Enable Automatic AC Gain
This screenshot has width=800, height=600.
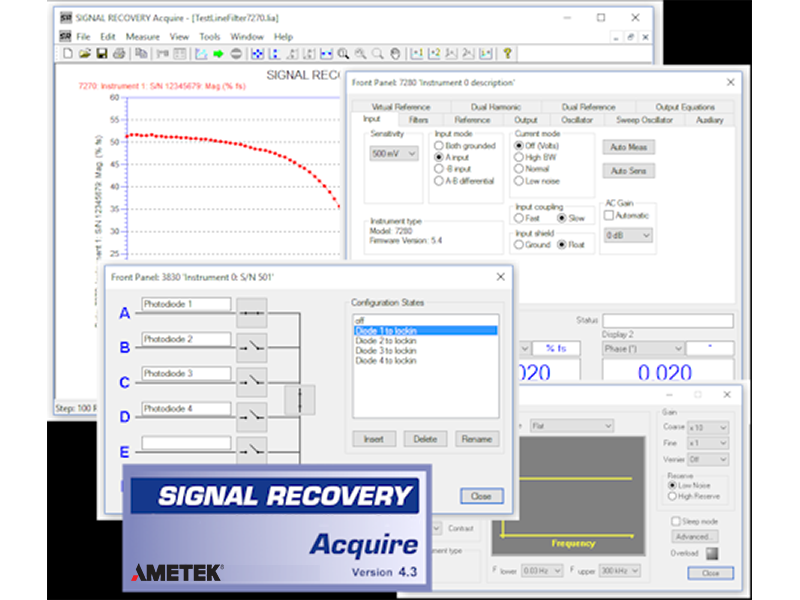point(610,213)
